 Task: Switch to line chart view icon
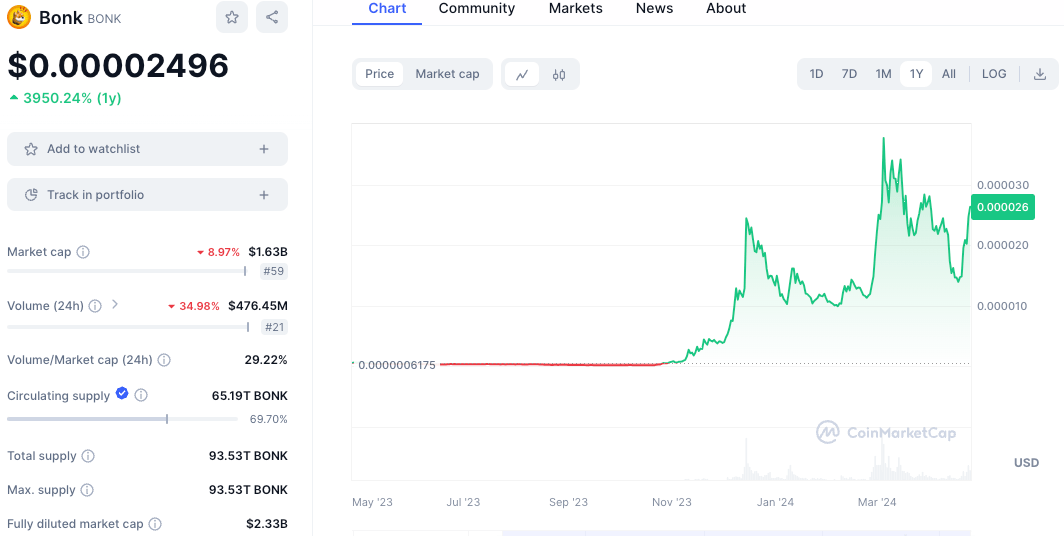click(522, 74)
